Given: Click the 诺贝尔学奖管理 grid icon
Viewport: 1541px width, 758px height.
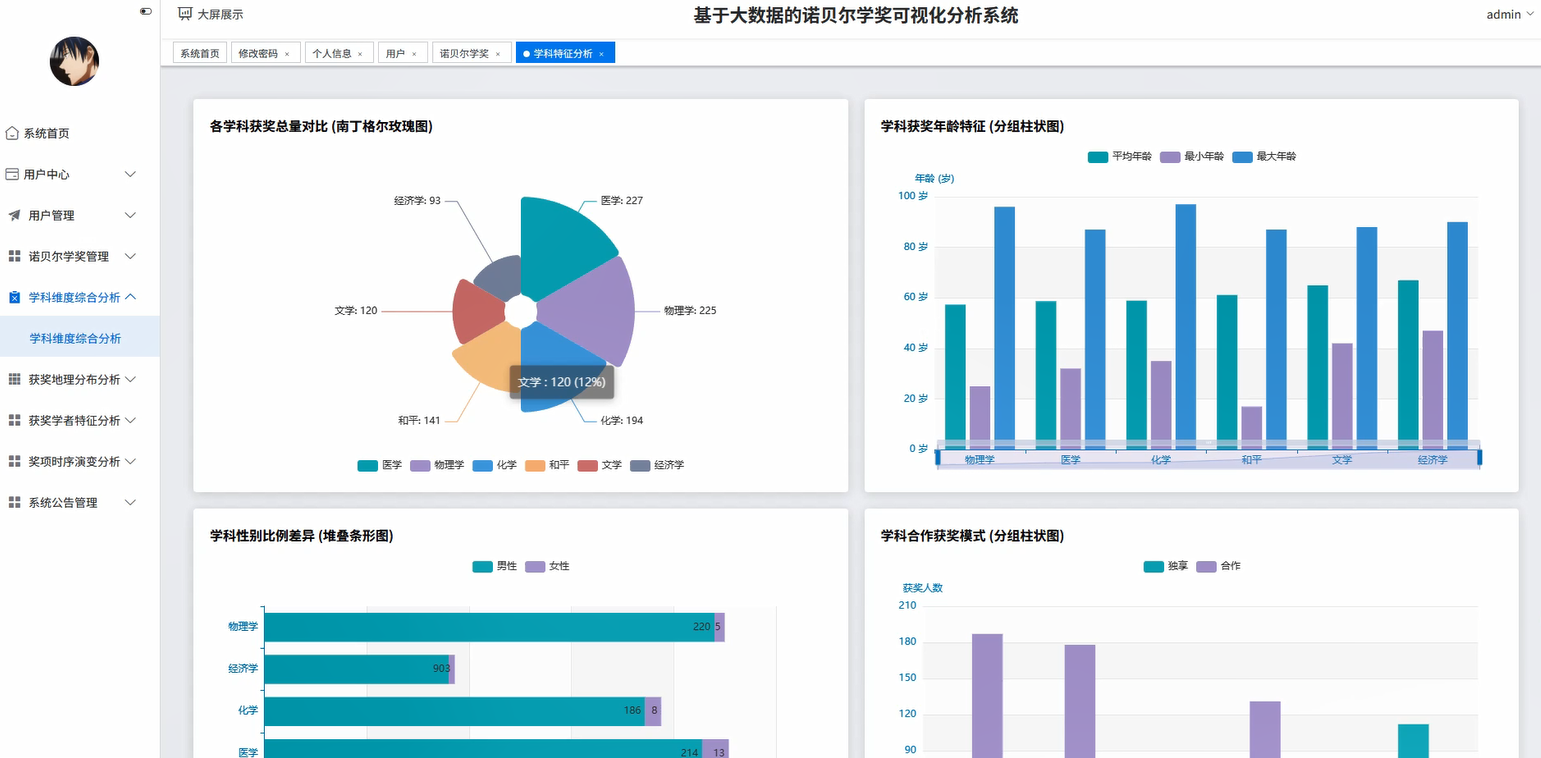Looking at the screenshot, I should [14, 256].
